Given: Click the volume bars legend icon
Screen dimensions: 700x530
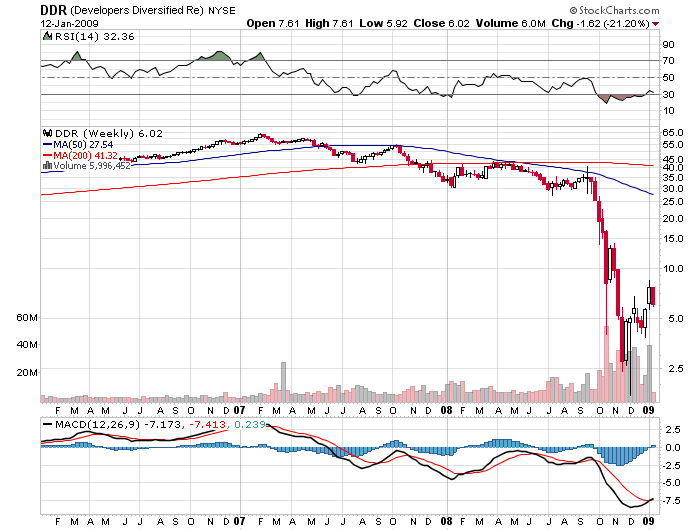Looking at the screenshot, I should pyautogui.click(x=47, y=166).
